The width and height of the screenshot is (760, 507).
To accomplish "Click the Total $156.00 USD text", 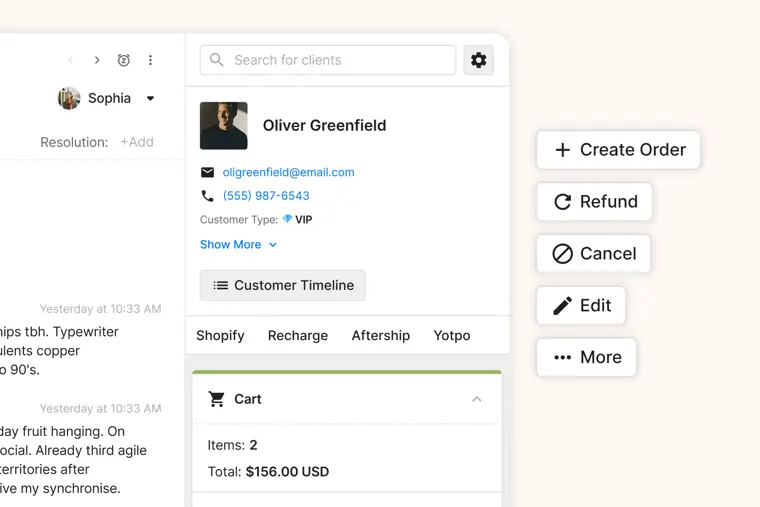I will (268, 472).
